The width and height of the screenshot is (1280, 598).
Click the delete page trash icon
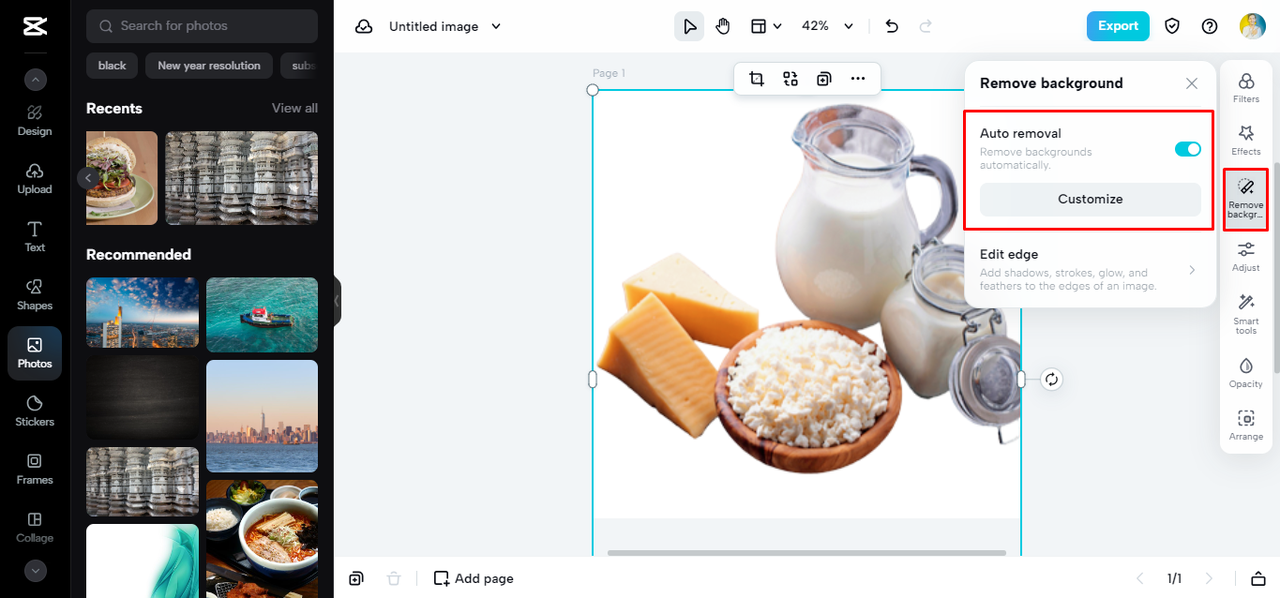(394, 578)
